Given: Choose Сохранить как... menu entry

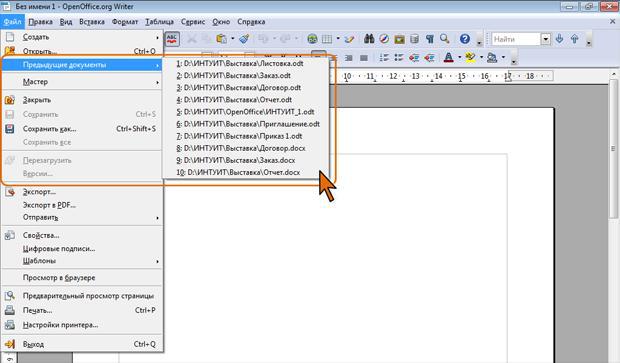Looking at the screenshot, I should 82,129.
